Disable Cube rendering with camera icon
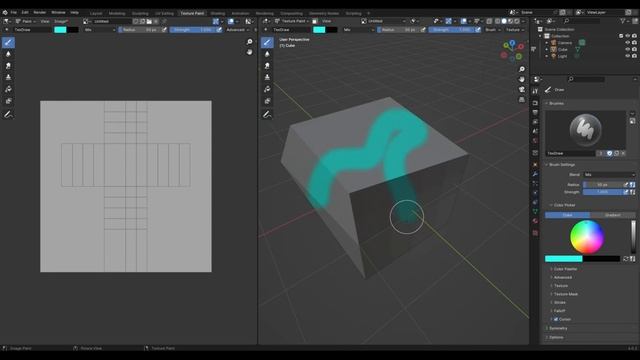Viewport: 640px width, 360px height. coord(634,49)
